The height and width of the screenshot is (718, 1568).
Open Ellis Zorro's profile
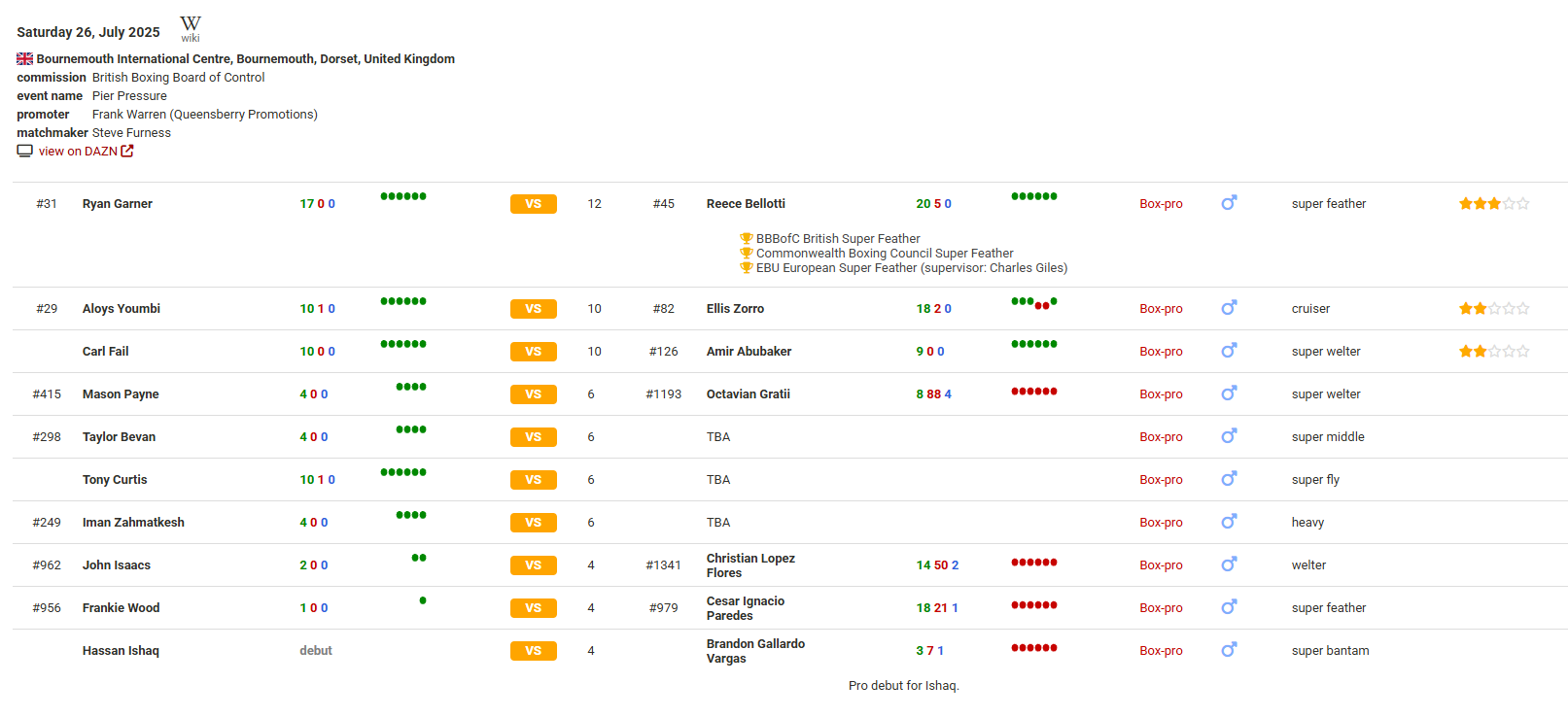[735, 309]
